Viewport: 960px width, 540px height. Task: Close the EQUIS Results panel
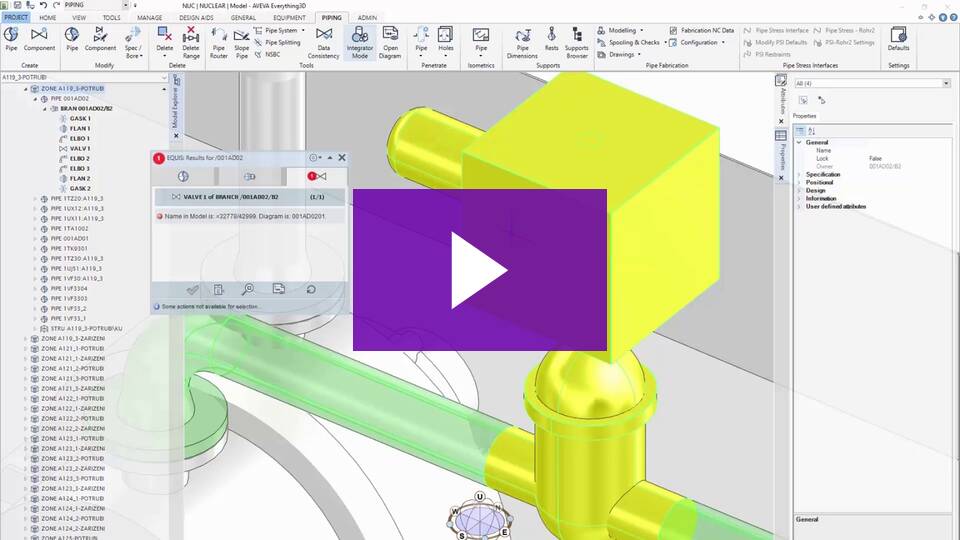[x=342, y=158]
